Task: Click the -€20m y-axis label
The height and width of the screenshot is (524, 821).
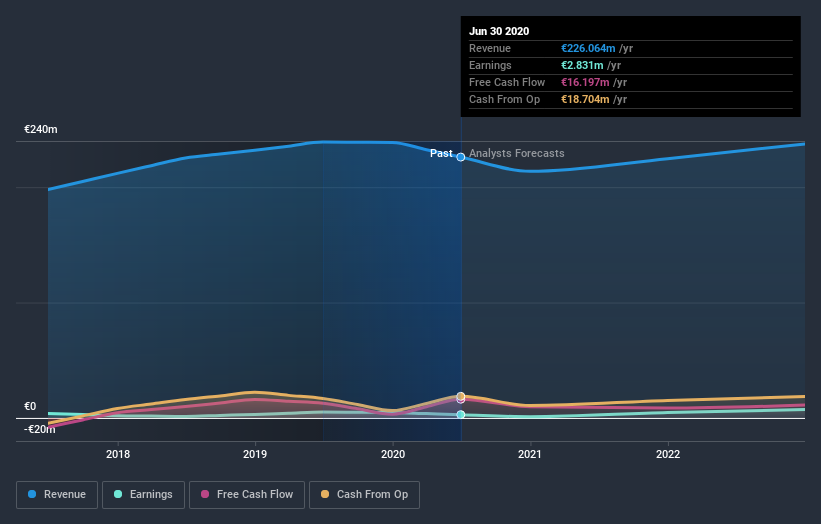Action: click(x=40, y=429)
